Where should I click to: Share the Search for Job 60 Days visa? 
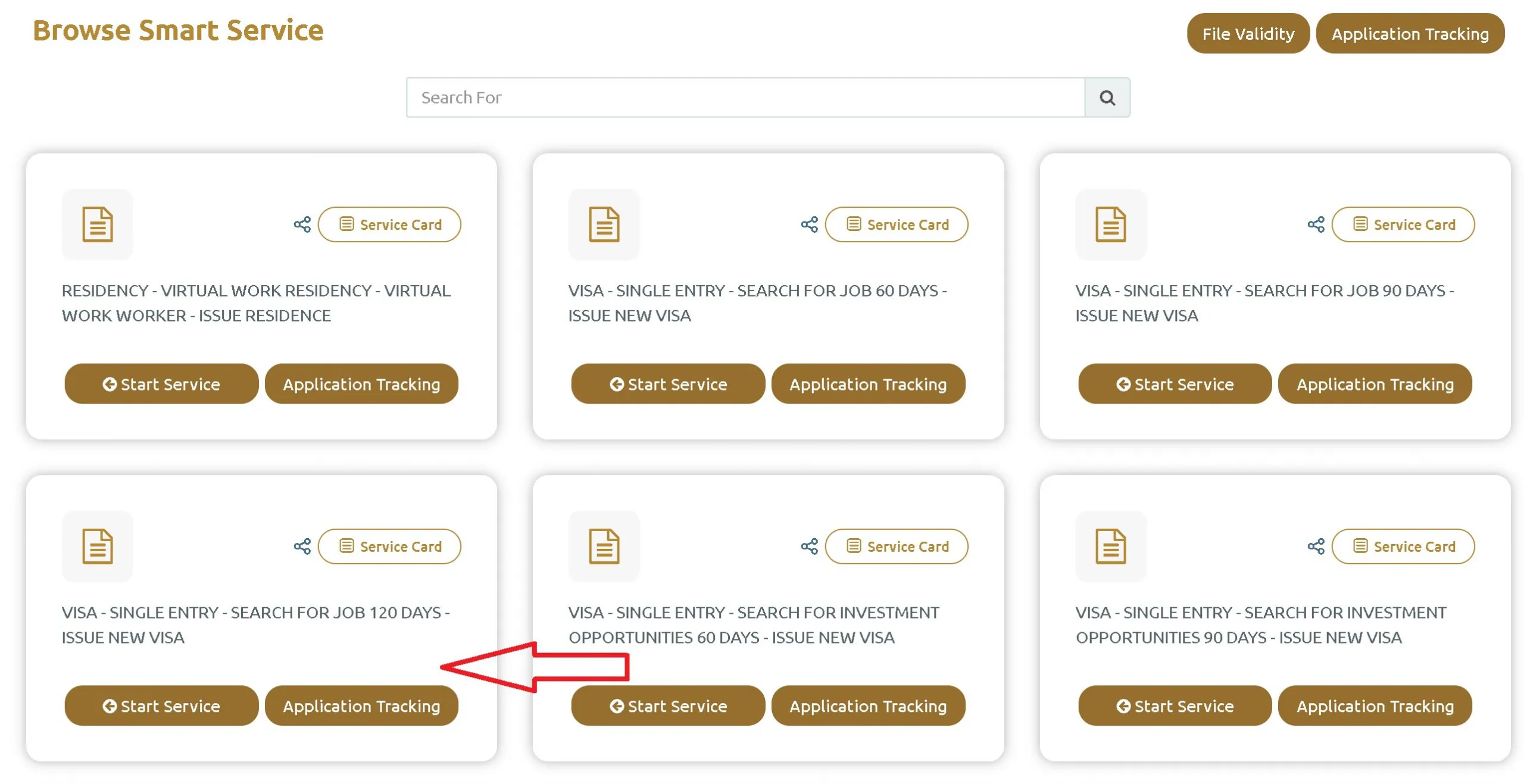tap(808, 224)
